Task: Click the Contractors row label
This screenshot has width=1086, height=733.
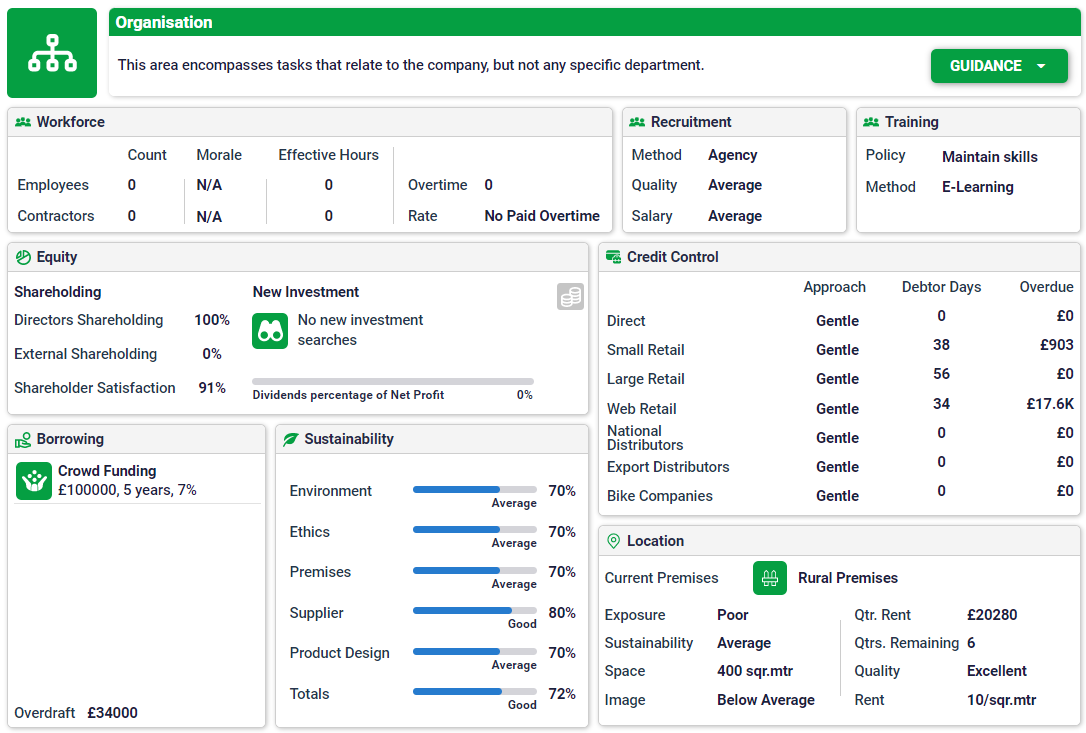Action: (x=55, y=216)
